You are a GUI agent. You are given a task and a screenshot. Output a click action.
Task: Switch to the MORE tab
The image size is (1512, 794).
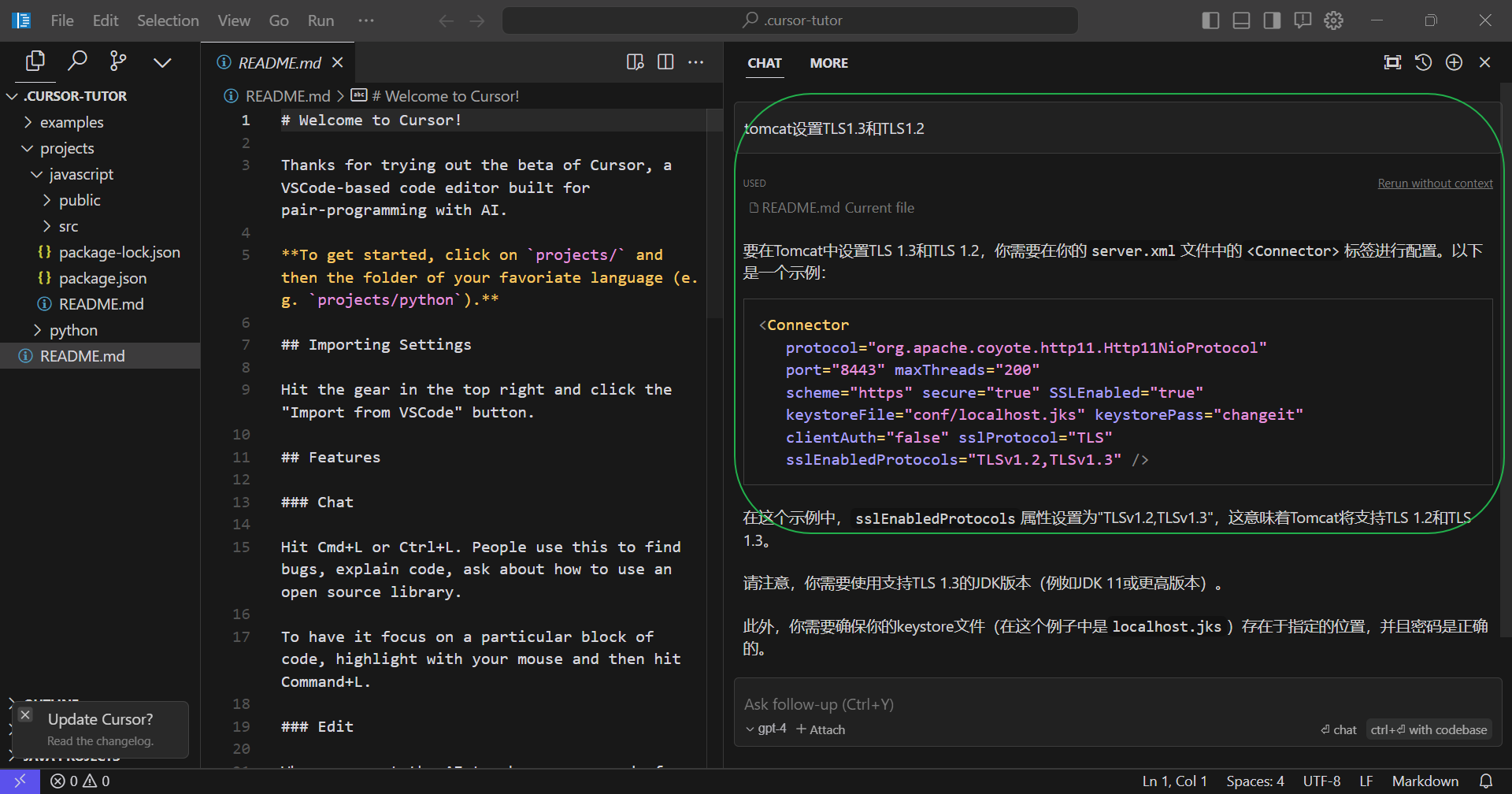coord(829,63)
